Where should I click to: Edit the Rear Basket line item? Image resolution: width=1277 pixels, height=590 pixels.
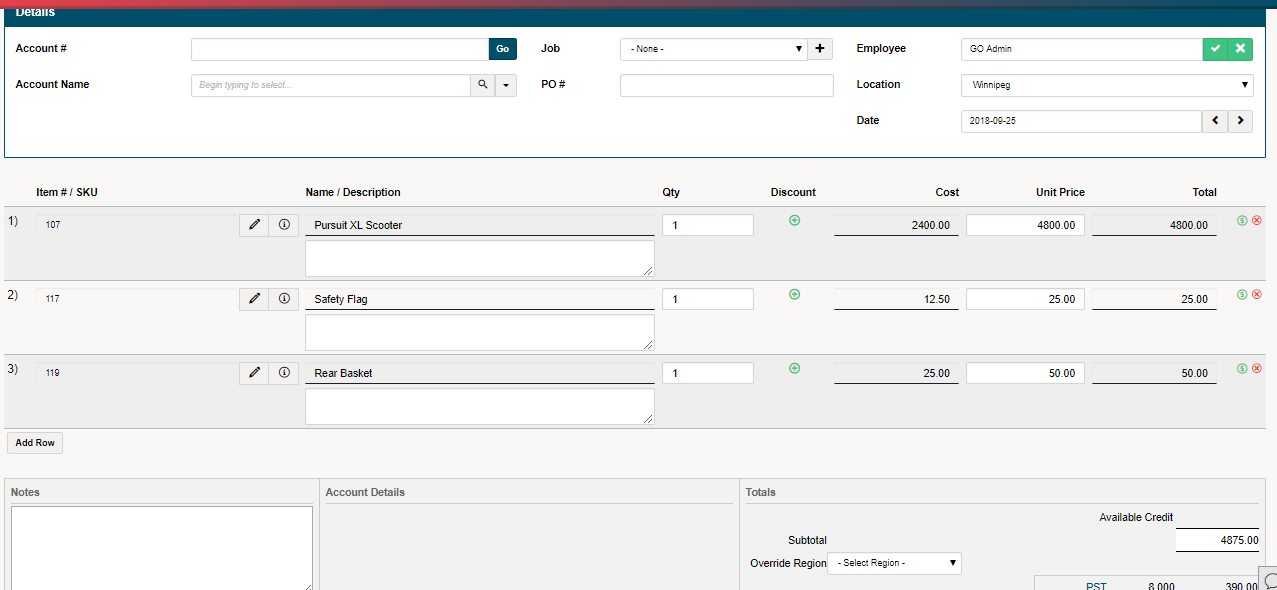click(x=253, y=372)
